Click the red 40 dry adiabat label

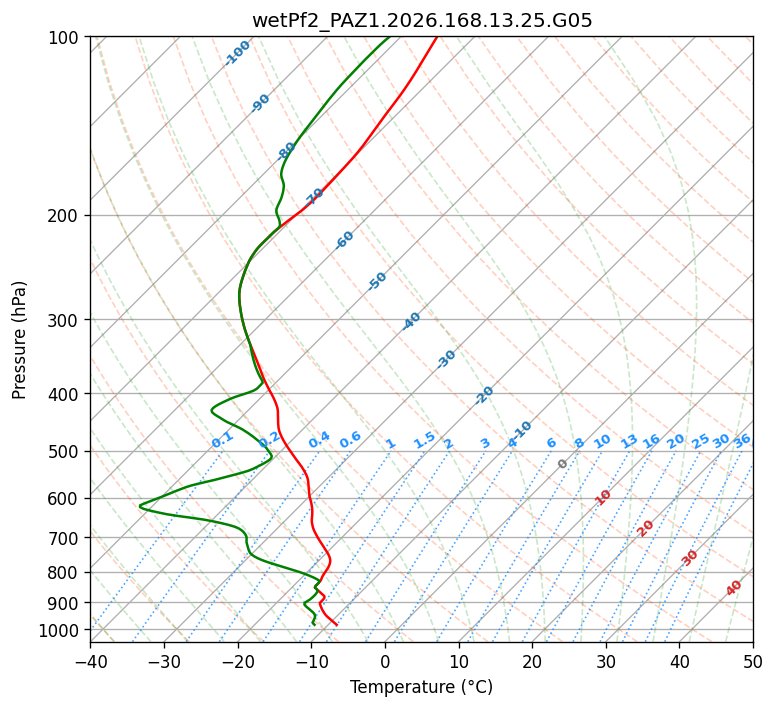tap(734, 588)
